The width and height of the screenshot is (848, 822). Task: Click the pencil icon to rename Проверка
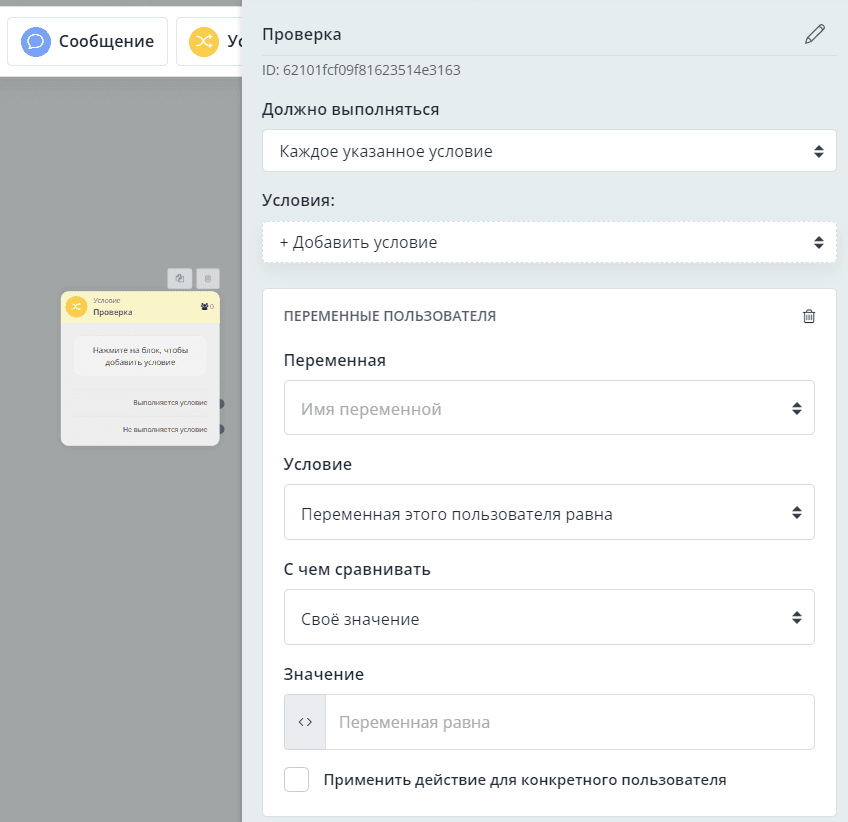tap(815, 35)
